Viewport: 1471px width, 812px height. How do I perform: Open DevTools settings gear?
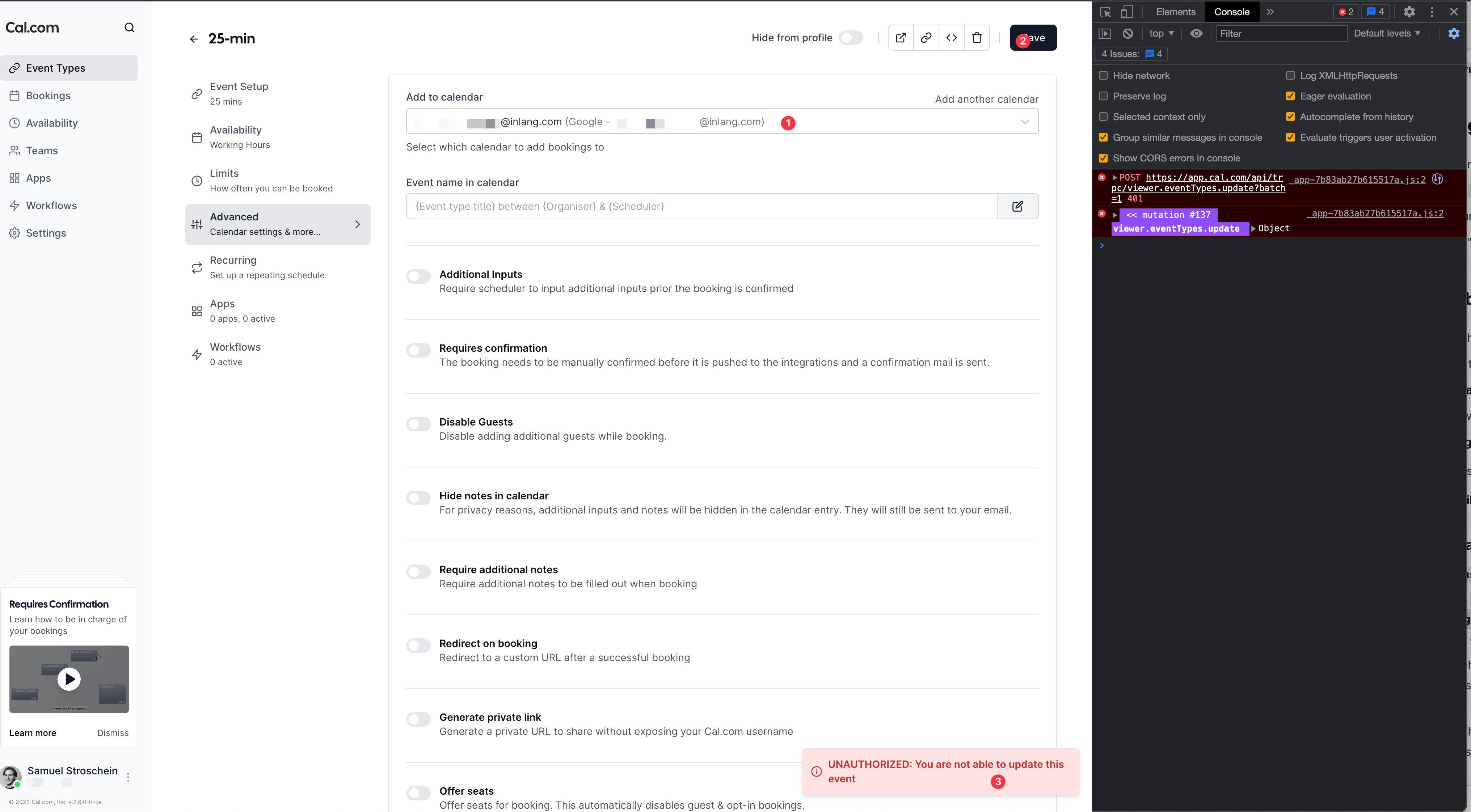click(1410, 12)
